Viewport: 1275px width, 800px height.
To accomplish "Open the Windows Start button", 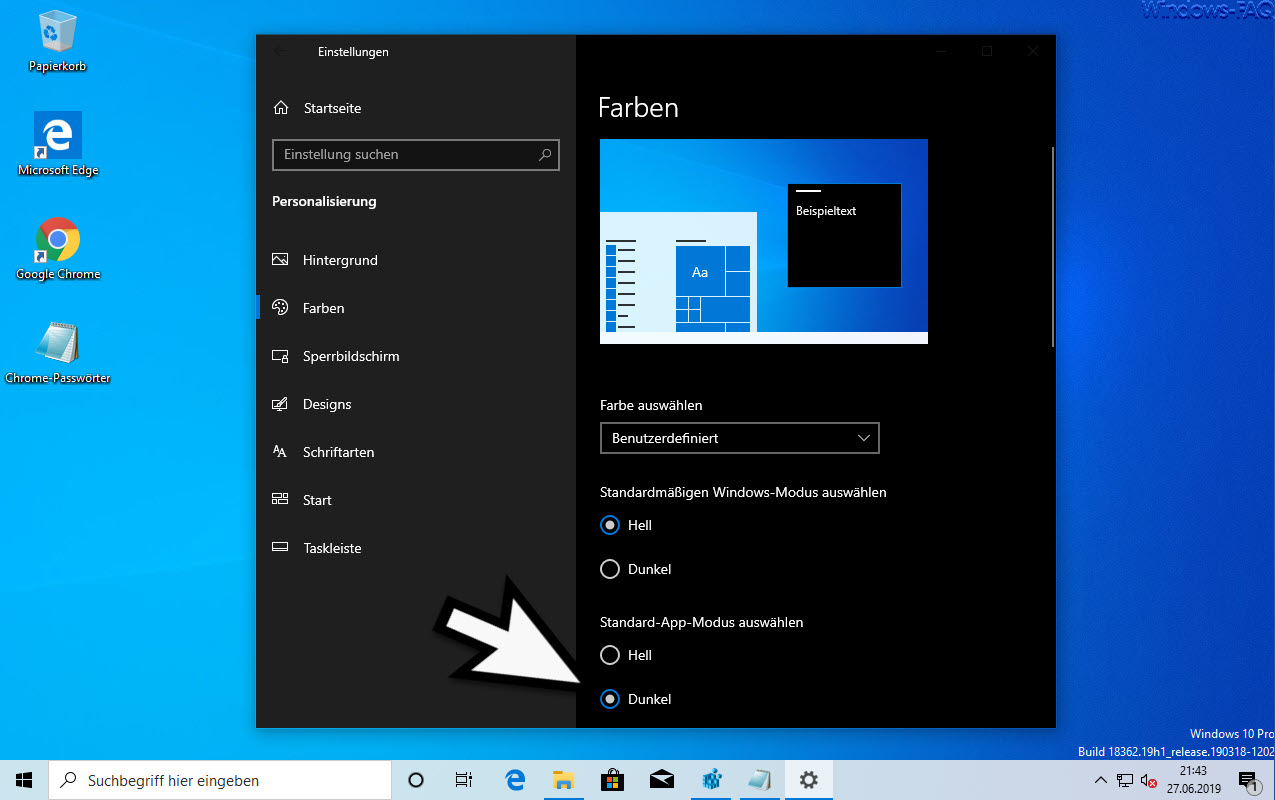I will pyautogui.click(x=24, y=780).
